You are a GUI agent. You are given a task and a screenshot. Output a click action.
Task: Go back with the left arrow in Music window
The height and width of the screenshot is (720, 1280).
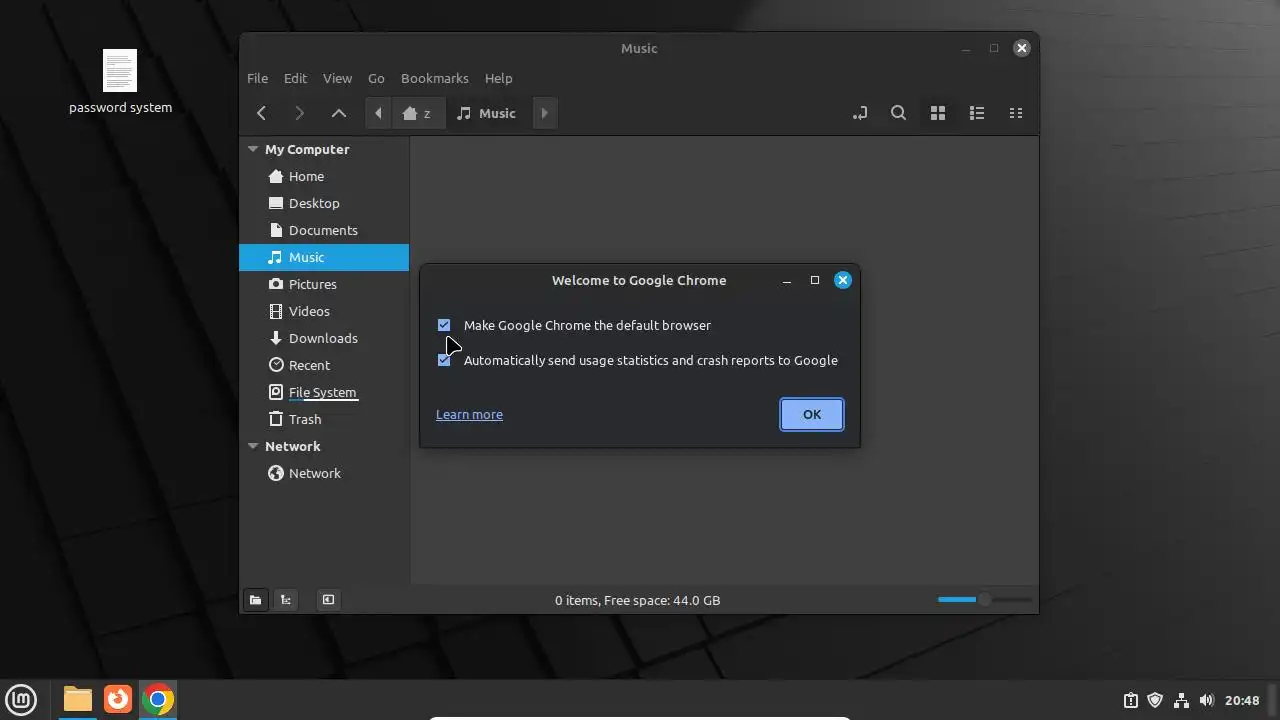(x=261, y=113)
